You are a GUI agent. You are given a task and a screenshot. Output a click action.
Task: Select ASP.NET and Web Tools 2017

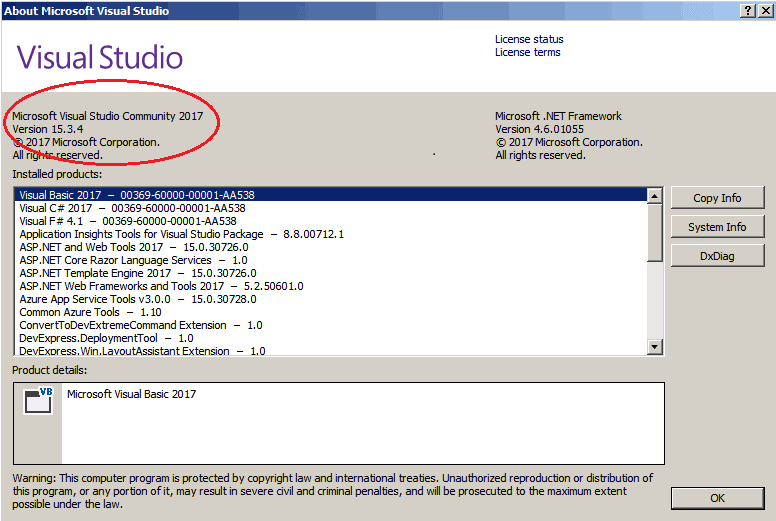(134, 247)
